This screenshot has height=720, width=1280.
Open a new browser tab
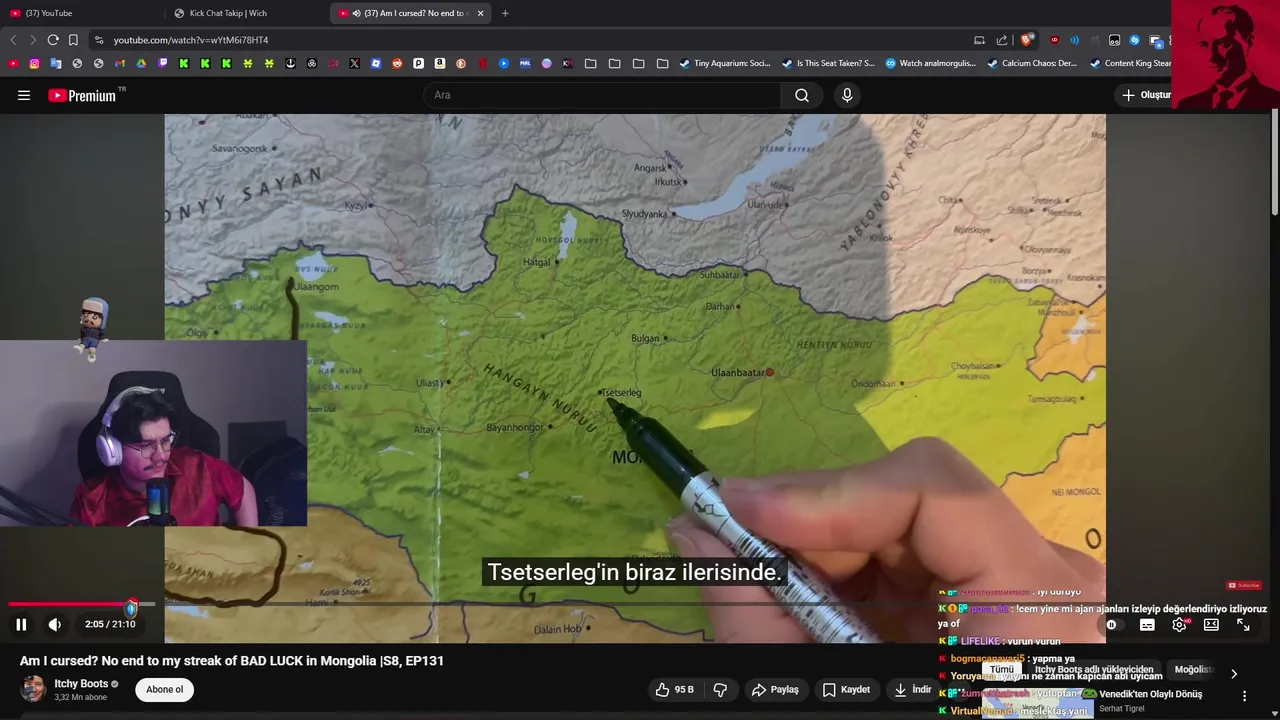coord(505,13)
